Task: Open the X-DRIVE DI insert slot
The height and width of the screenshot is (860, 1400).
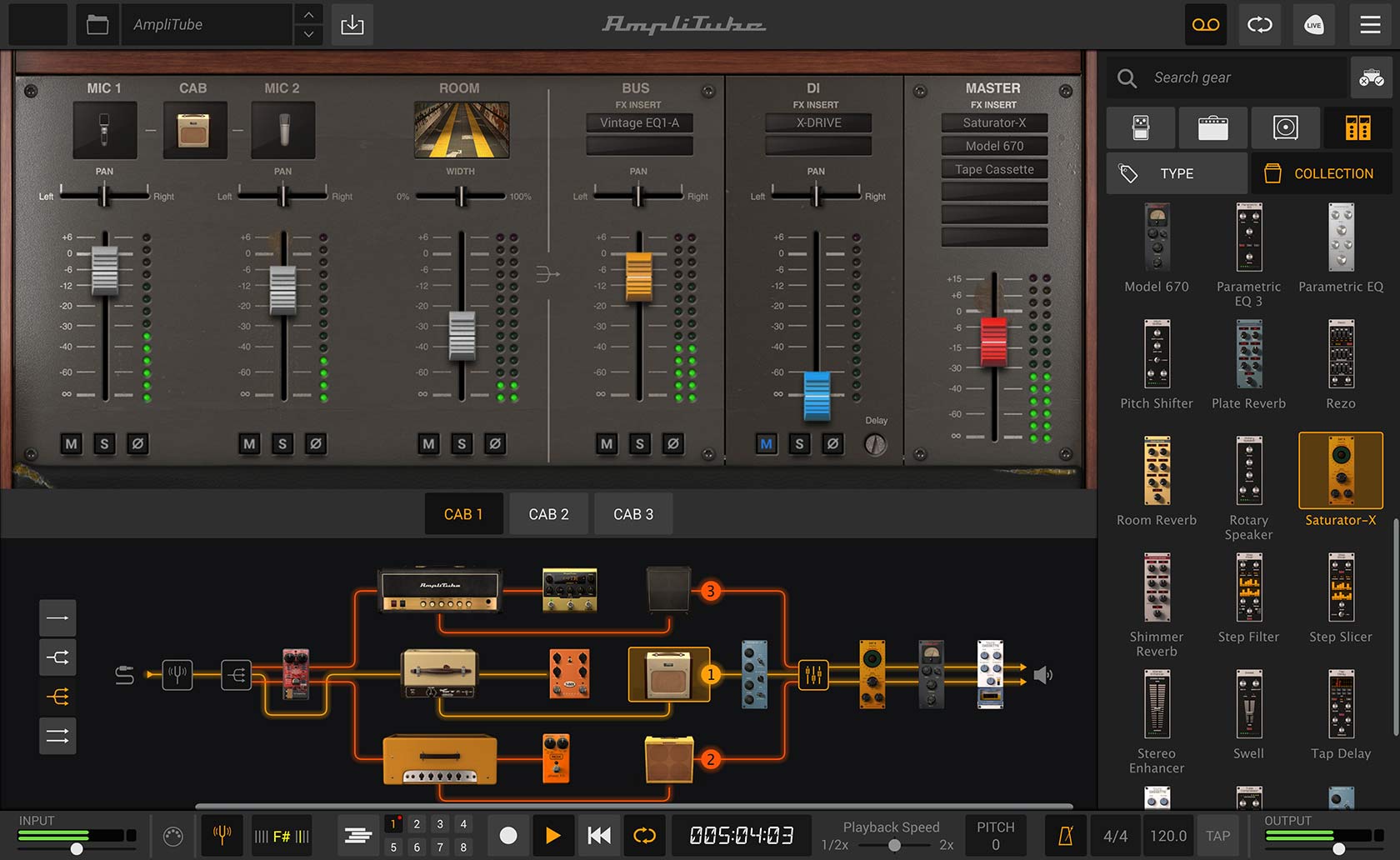Action: click(x=818, y=122)
